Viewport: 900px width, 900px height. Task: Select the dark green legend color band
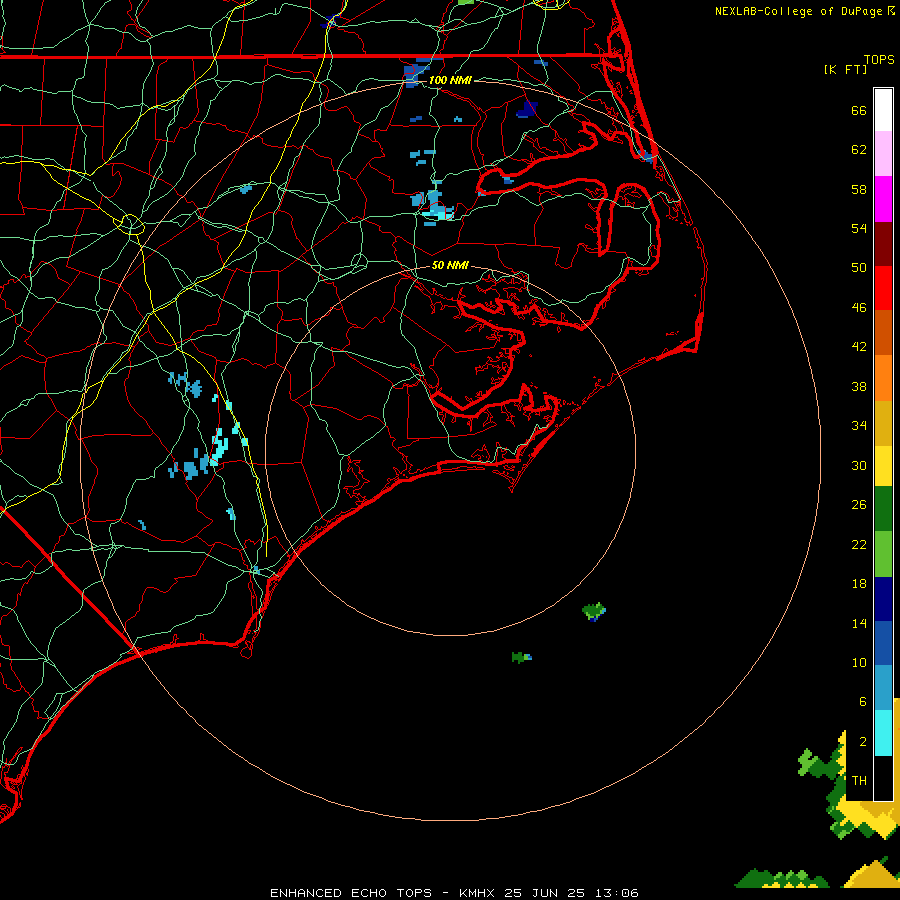tap(883, 509)
